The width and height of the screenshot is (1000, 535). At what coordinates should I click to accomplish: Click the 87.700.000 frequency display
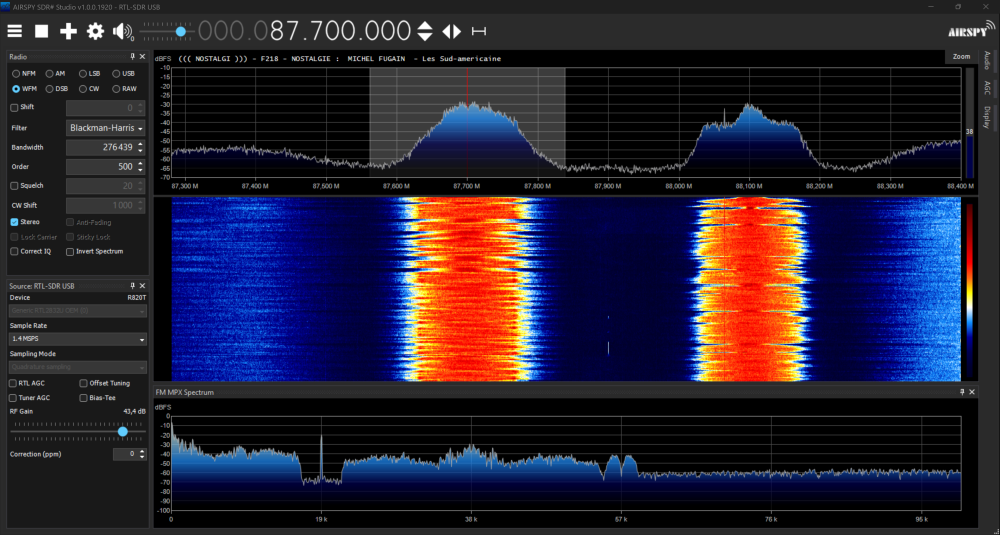[x=305, y=31]
